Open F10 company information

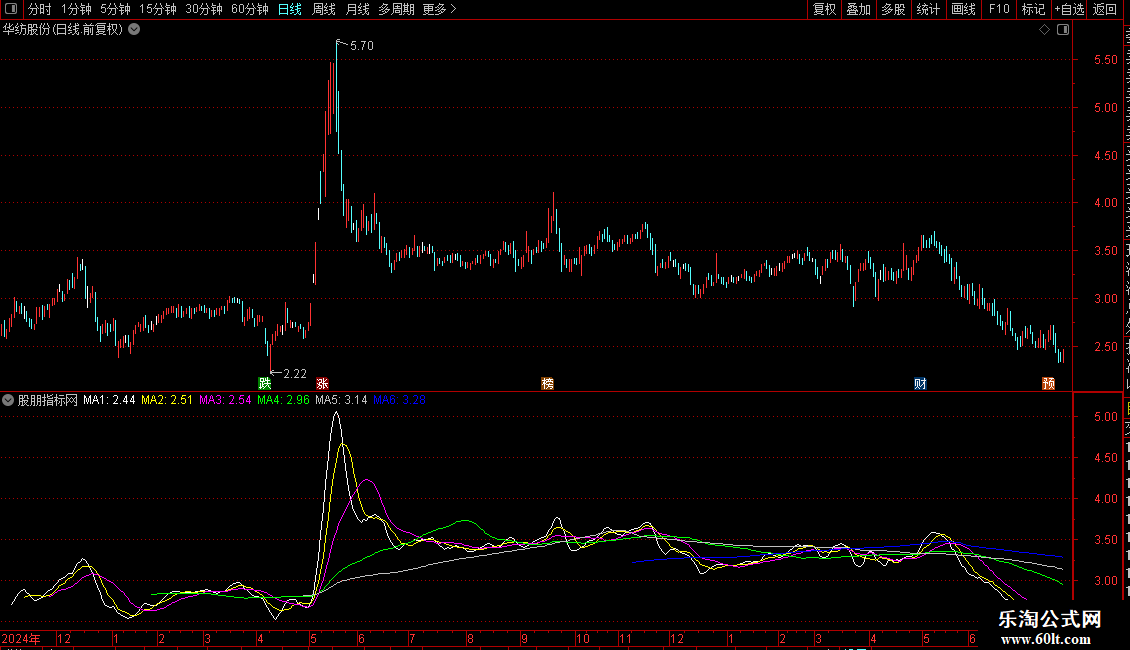(999, 9)
